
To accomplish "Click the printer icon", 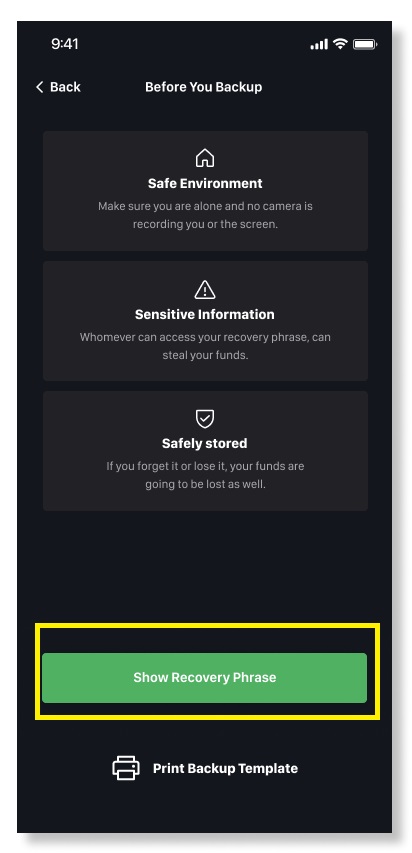I will pyautogui.click(x=126, y=768).
